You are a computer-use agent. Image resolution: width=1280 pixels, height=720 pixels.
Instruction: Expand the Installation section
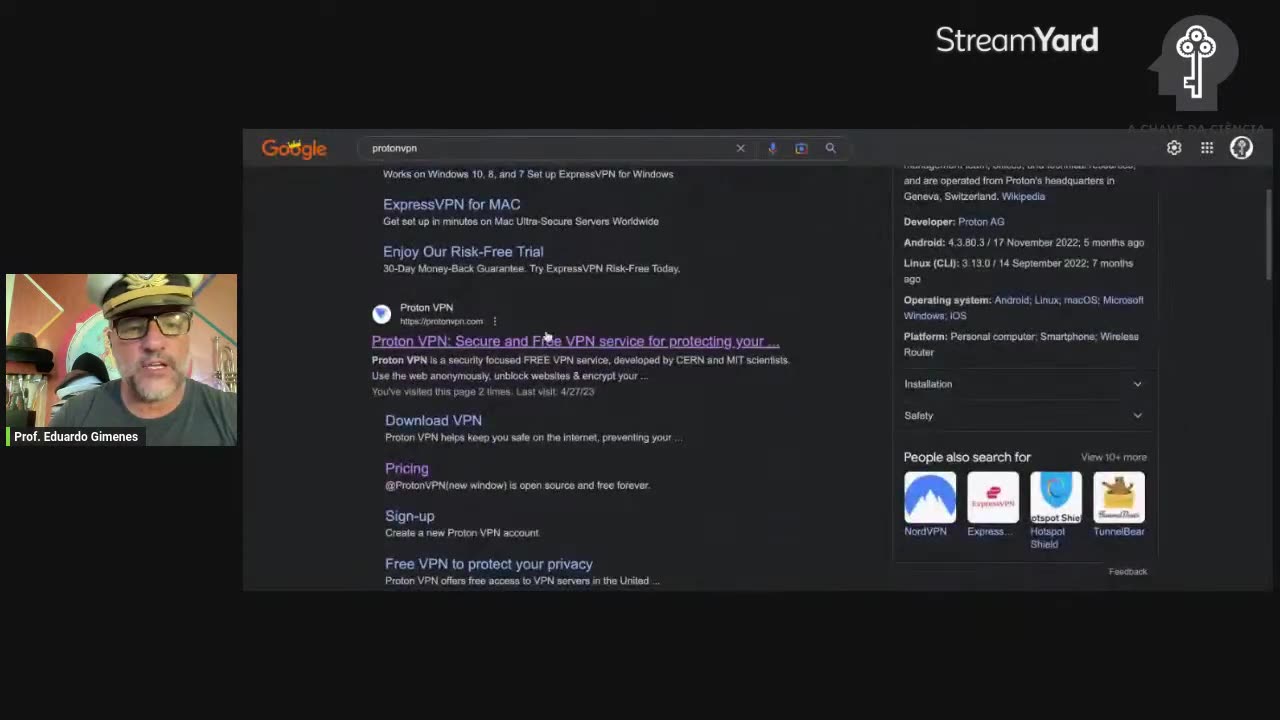click(x=1022, y=384)
